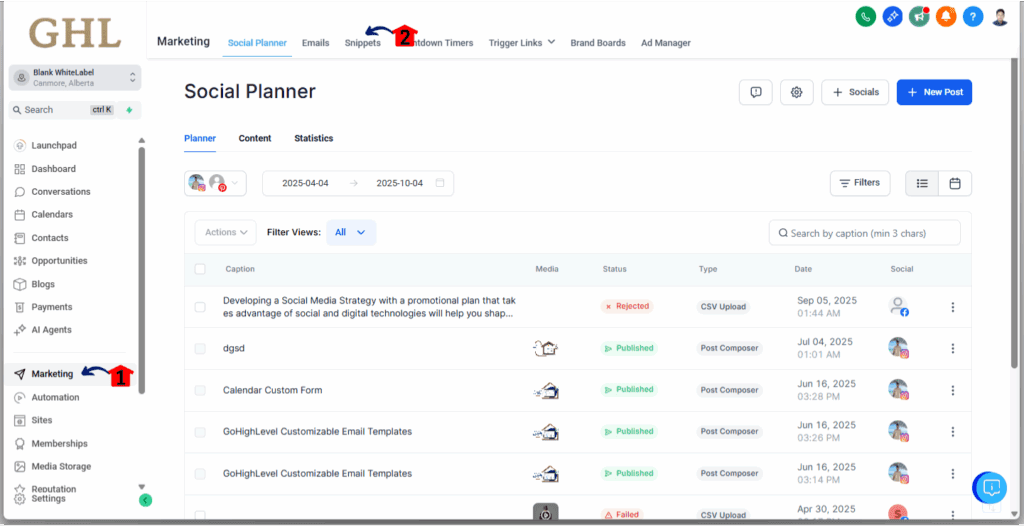Open the Brand Boards tab
1024x526 pixels.
(x=598, y=43)
